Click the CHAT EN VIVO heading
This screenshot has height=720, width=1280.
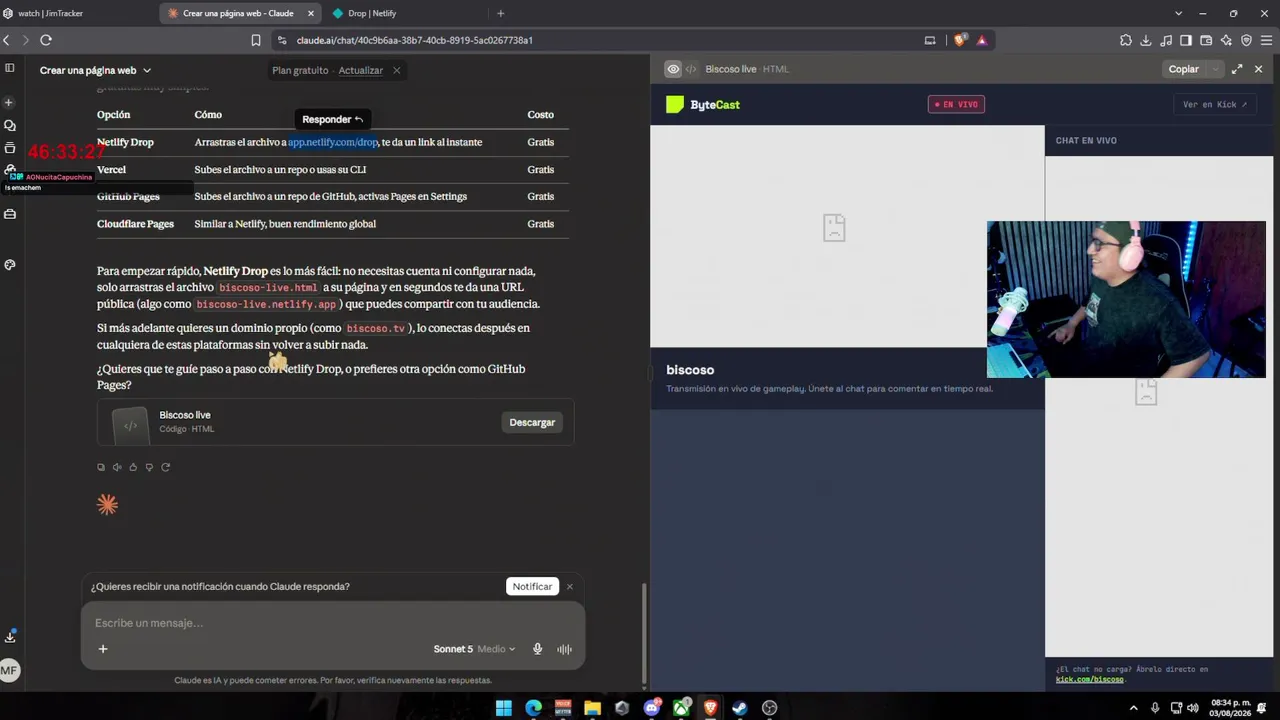(x=1086, y=141)
